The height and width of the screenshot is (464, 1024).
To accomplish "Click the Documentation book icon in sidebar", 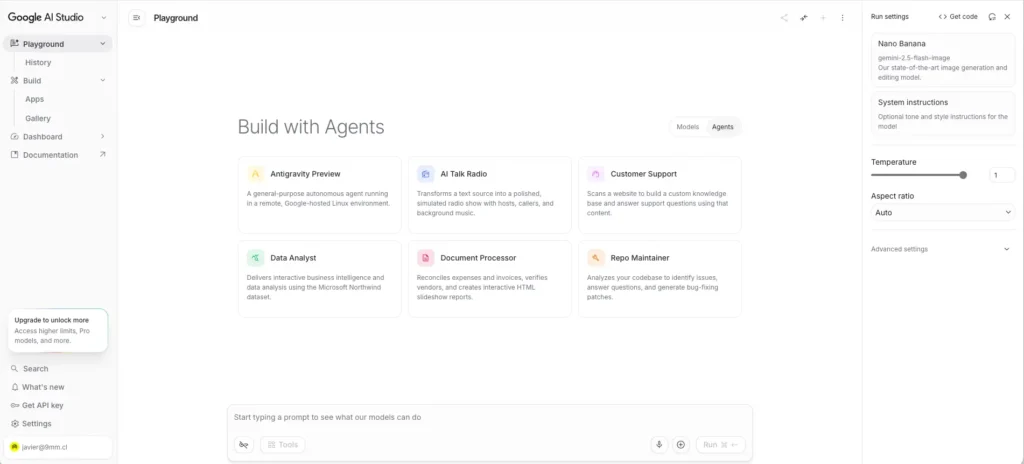I will [14, 155].
